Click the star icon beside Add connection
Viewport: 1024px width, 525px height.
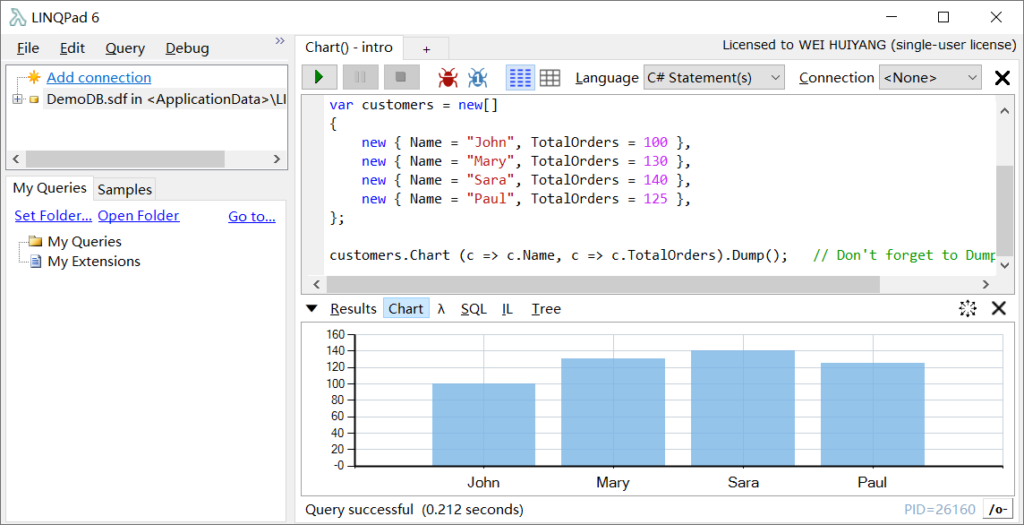pos(34,77)
